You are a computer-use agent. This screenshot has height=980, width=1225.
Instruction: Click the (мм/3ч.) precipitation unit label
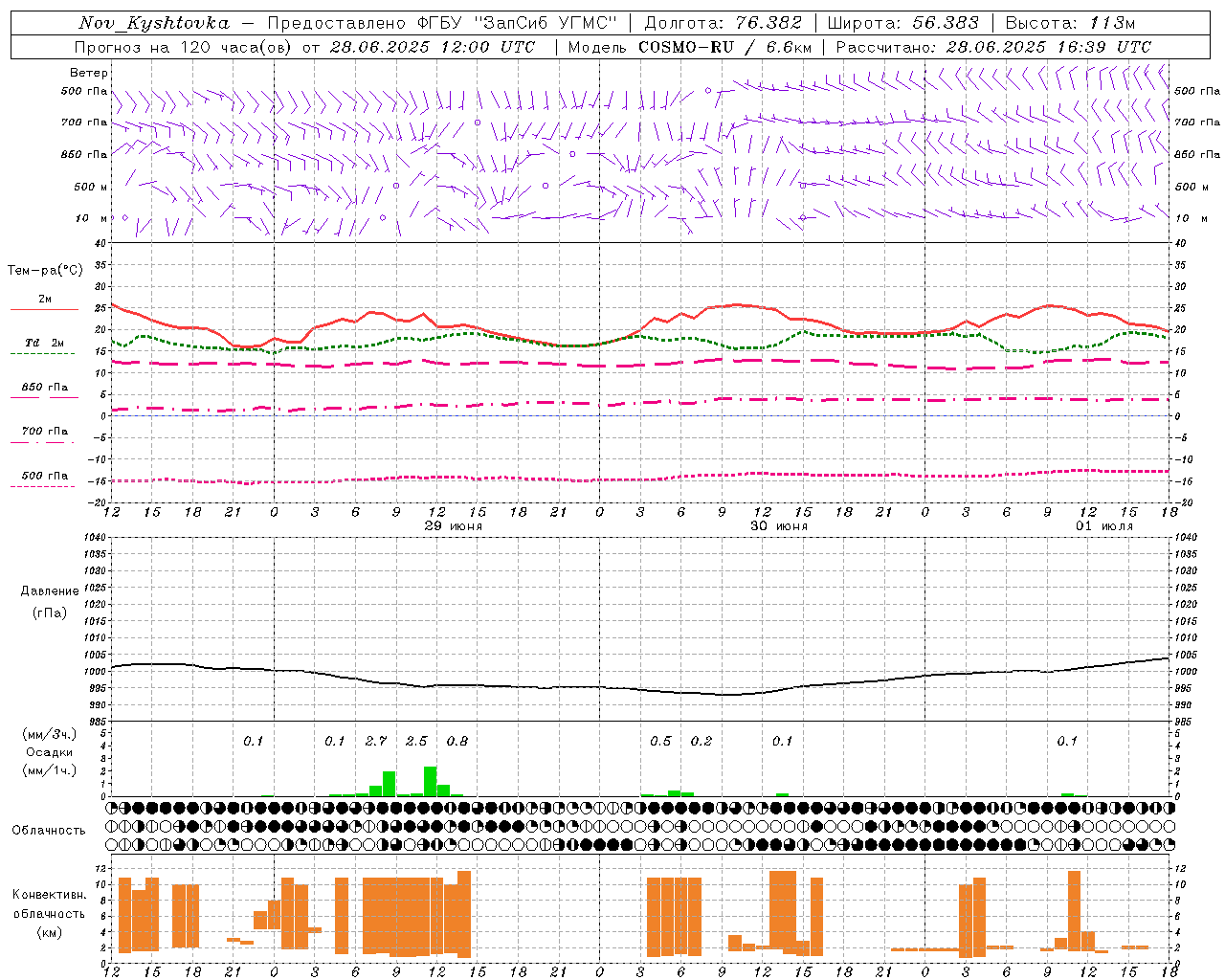[49, 734]
